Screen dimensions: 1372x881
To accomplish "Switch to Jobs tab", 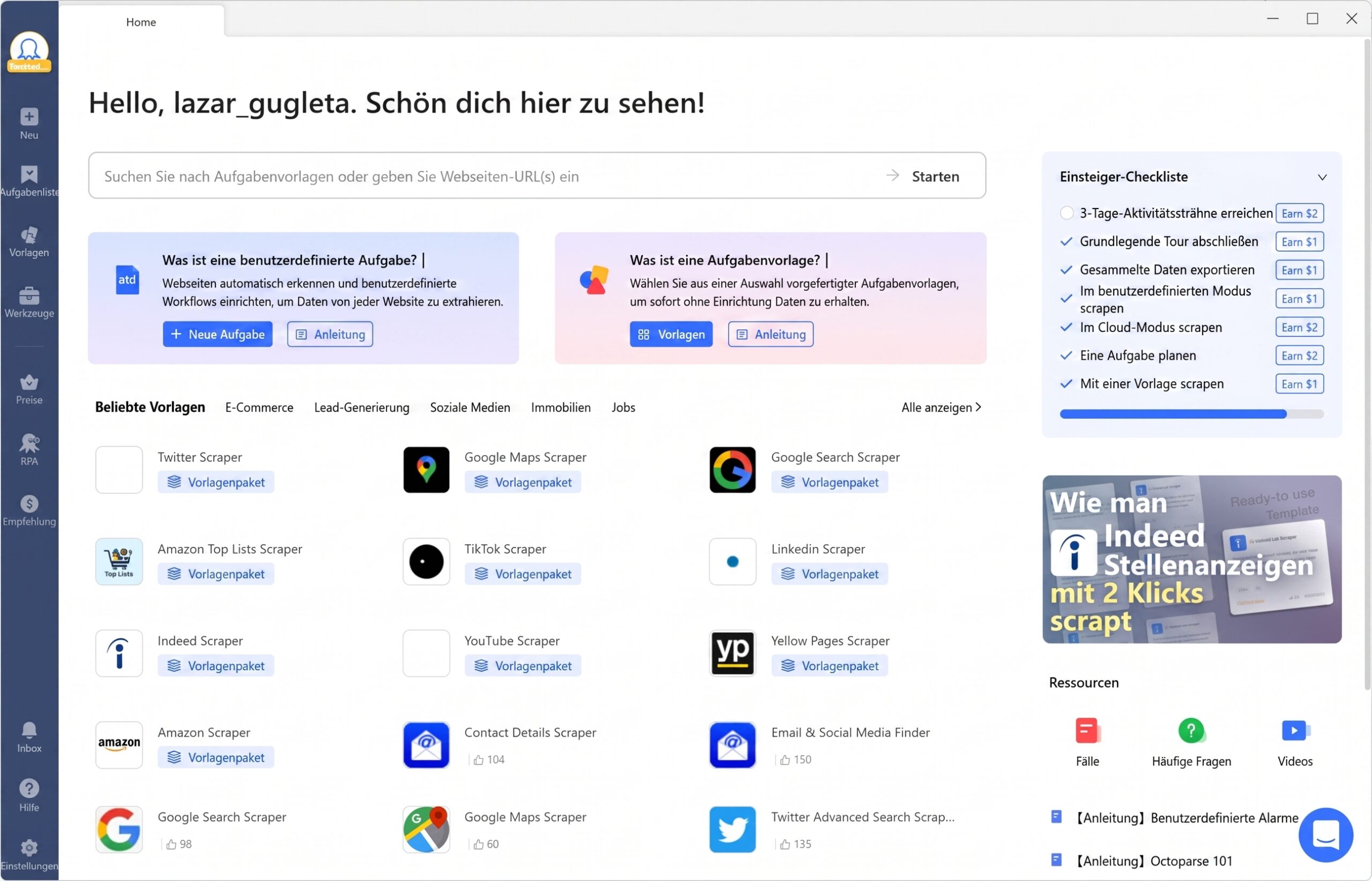I will tap(623, 408).
